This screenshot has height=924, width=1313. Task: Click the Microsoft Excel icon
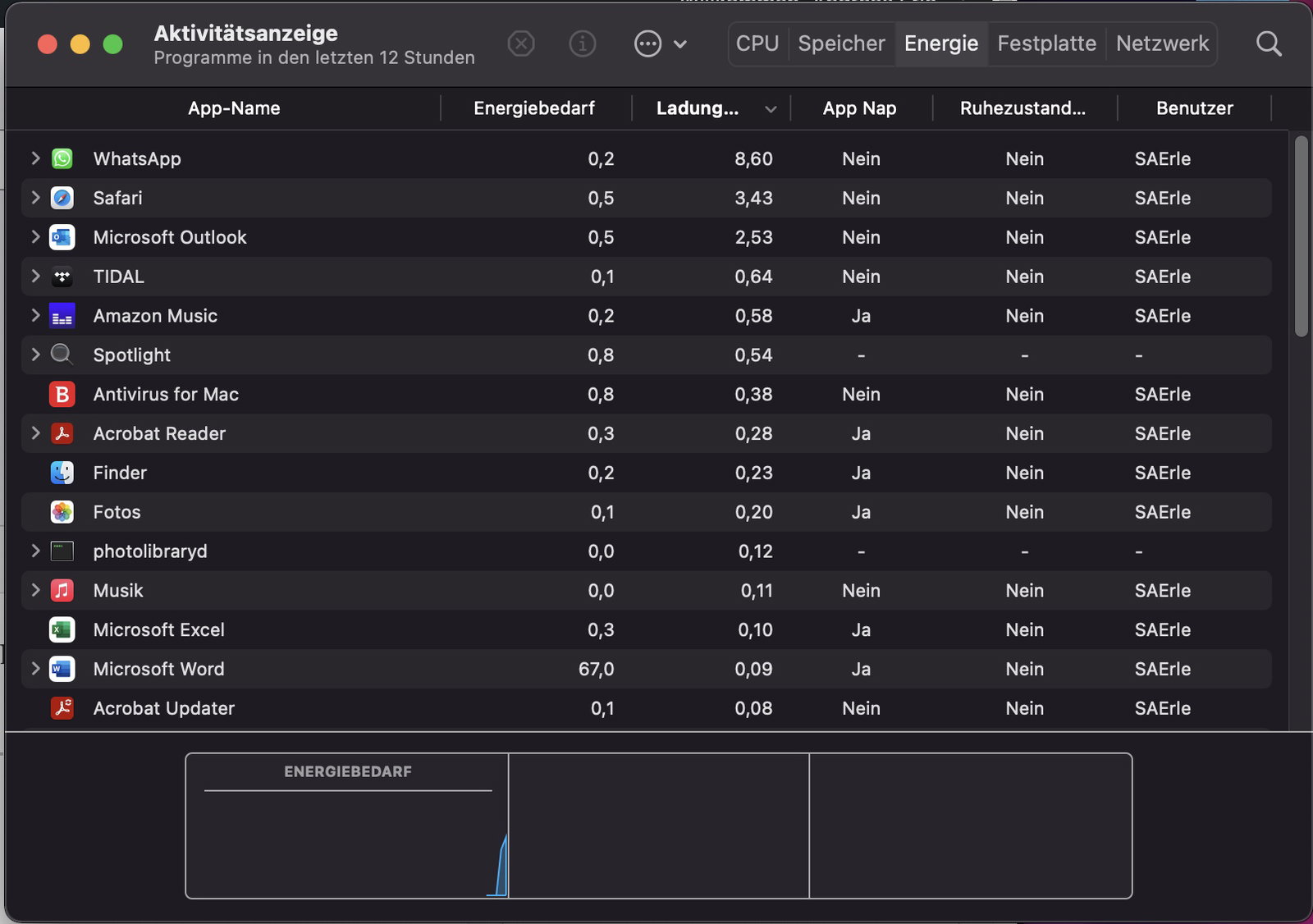click(62, 630)
